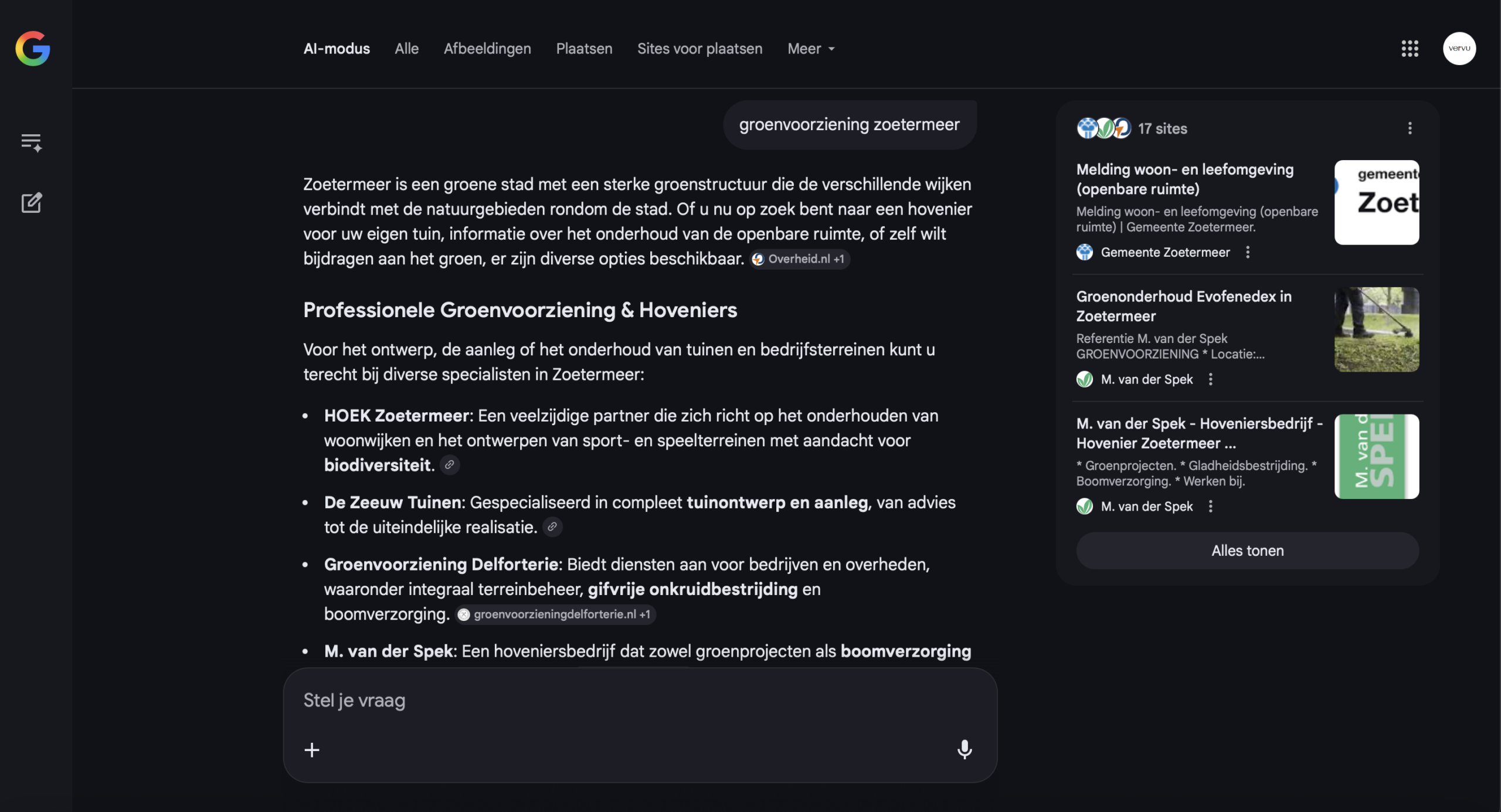Viewport: 1501px width, 812px height.
Task: Switch to the Afbeeldingen tab
Action: pyautogui.click(x=487, y=49)
